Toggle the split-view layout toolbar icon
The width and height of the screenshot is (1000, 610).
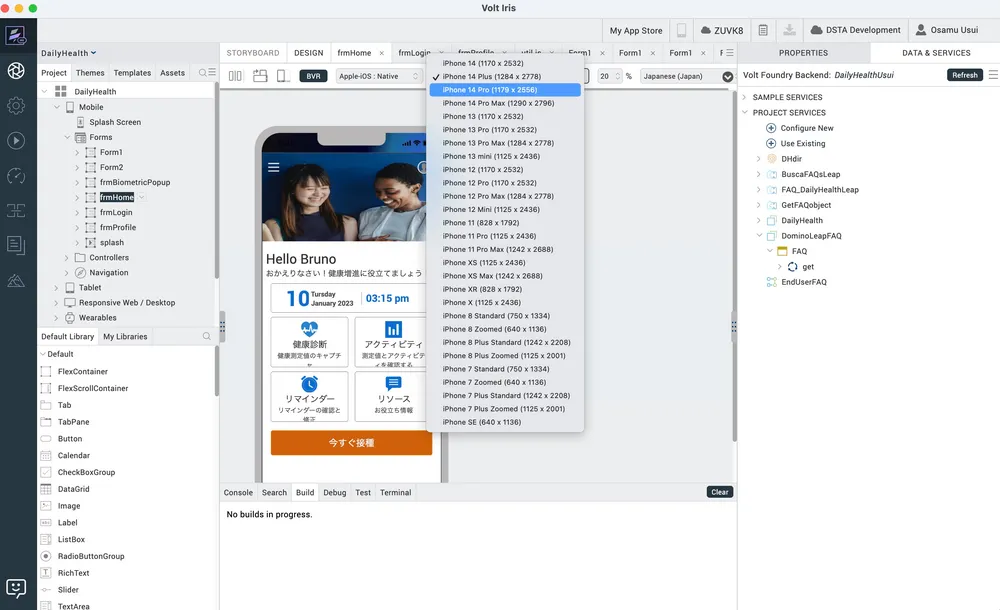(235, 76)
